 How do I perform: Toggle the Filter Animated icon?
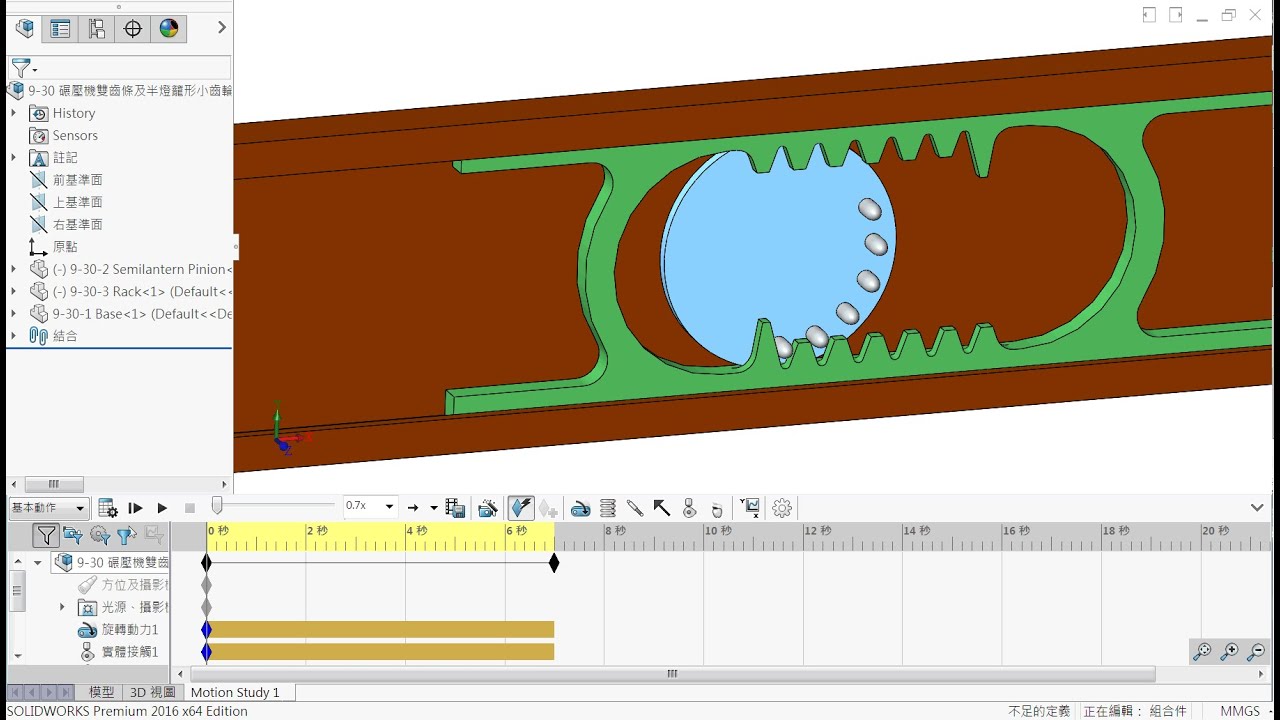[x=73, y=536]
